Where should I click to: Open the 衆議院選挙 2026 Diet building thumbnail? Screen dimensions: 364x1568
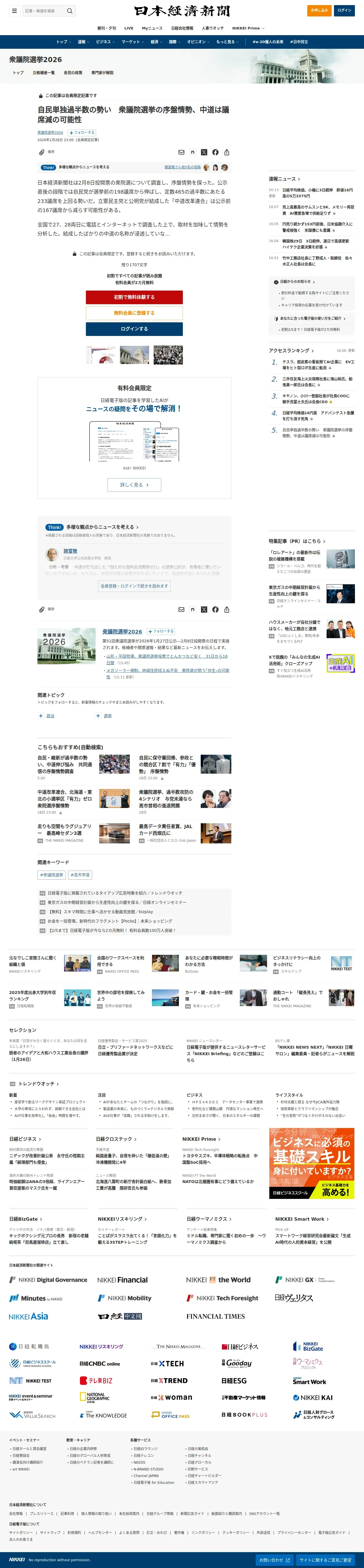(x=66, y=646)
